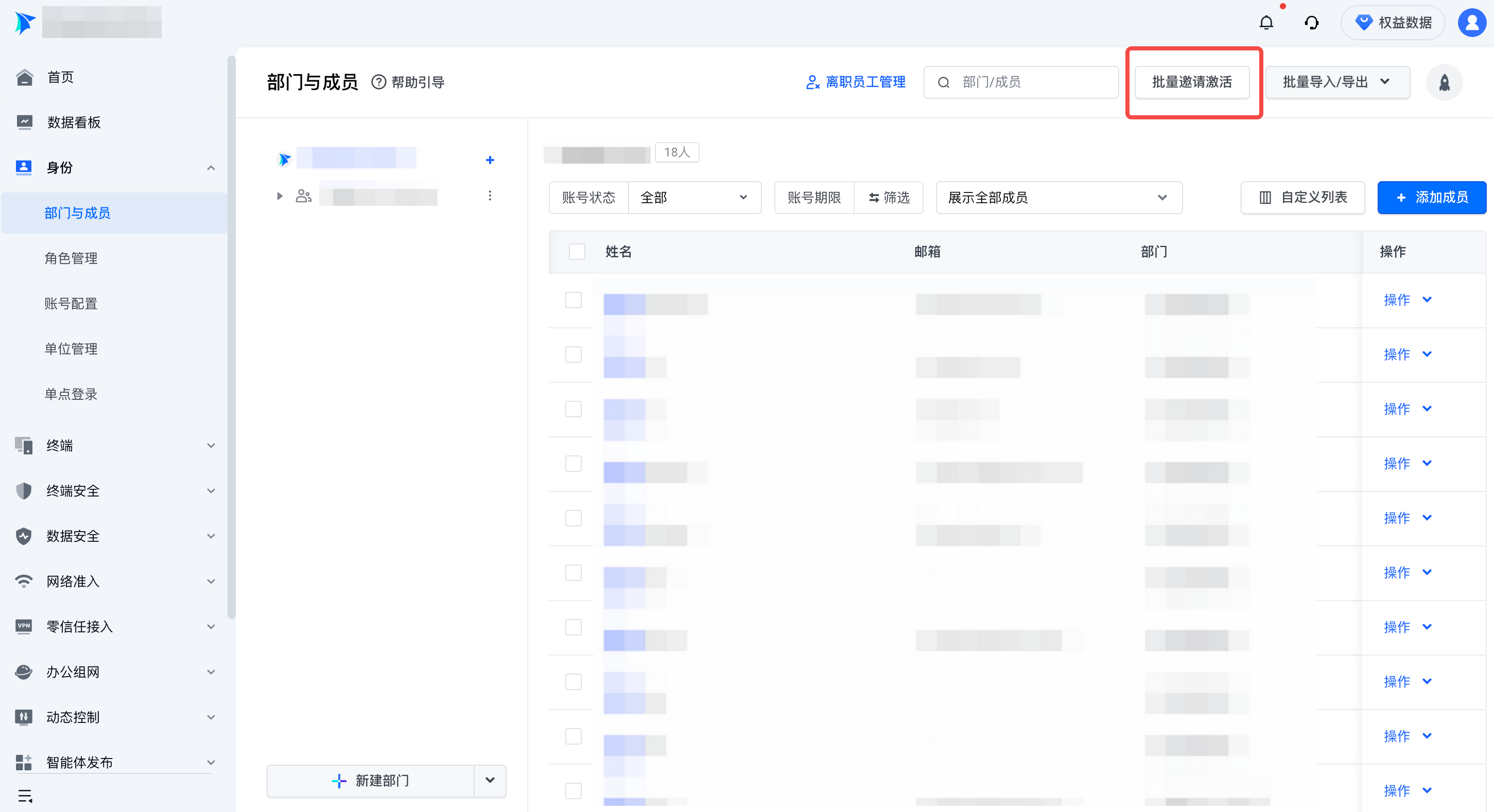The width and height of the screenshot is (1494, 812).
Task: Collapse the sidebar menu icon at bottom
Action: [24, 795]
